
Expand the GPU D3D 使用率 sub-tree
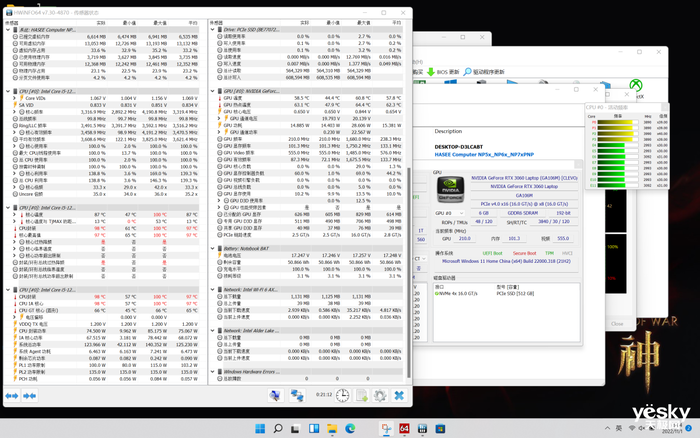[x=219, y=200]
